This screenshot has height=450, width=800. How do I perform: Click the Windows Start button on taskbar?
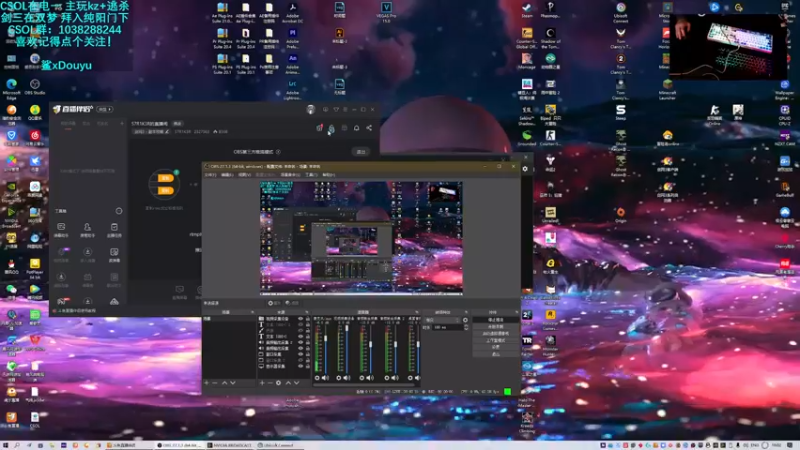click(x=4, y=445)
